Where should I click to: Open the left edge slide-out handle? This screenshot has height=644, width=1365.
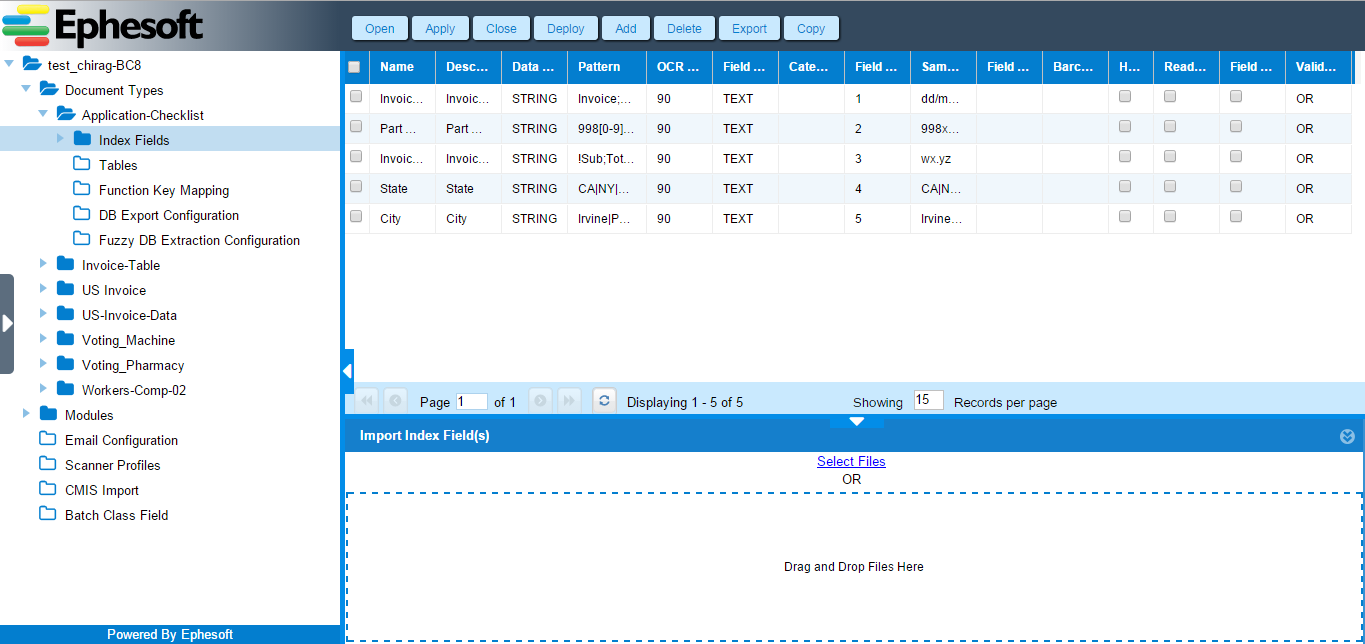pyautogui.click(x=7, y=323)
